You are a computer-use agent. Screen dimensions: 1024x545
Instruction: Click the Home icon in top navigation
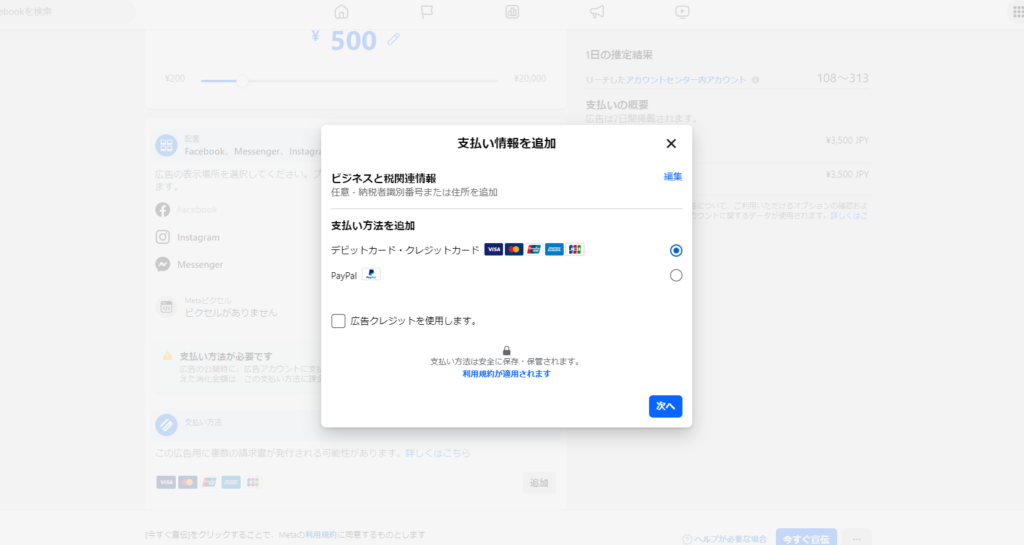(341, 12)
